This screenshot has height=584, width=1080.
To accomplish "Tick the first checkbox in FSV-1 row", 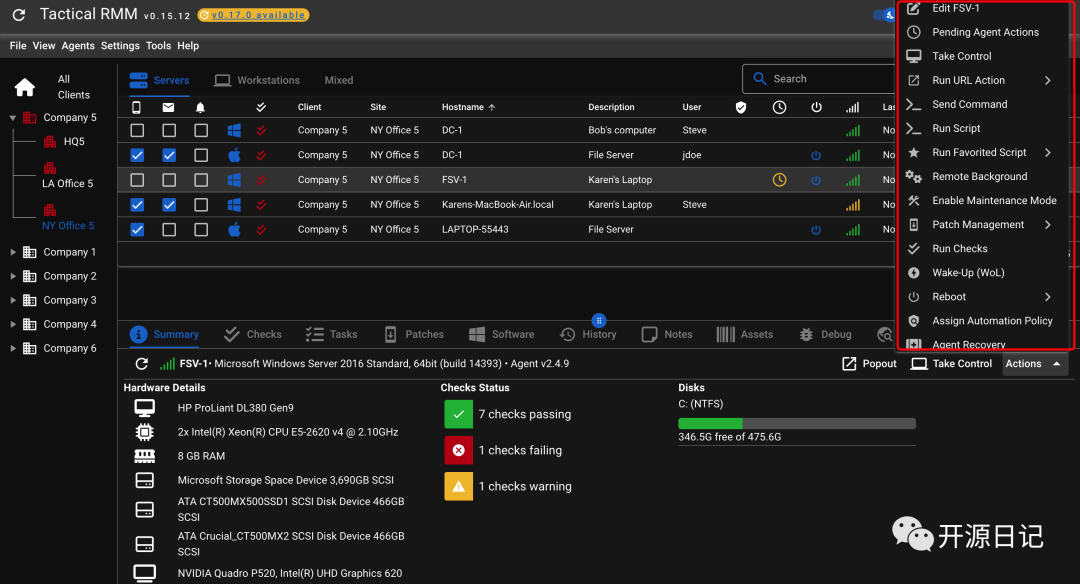I will (137, 180).
